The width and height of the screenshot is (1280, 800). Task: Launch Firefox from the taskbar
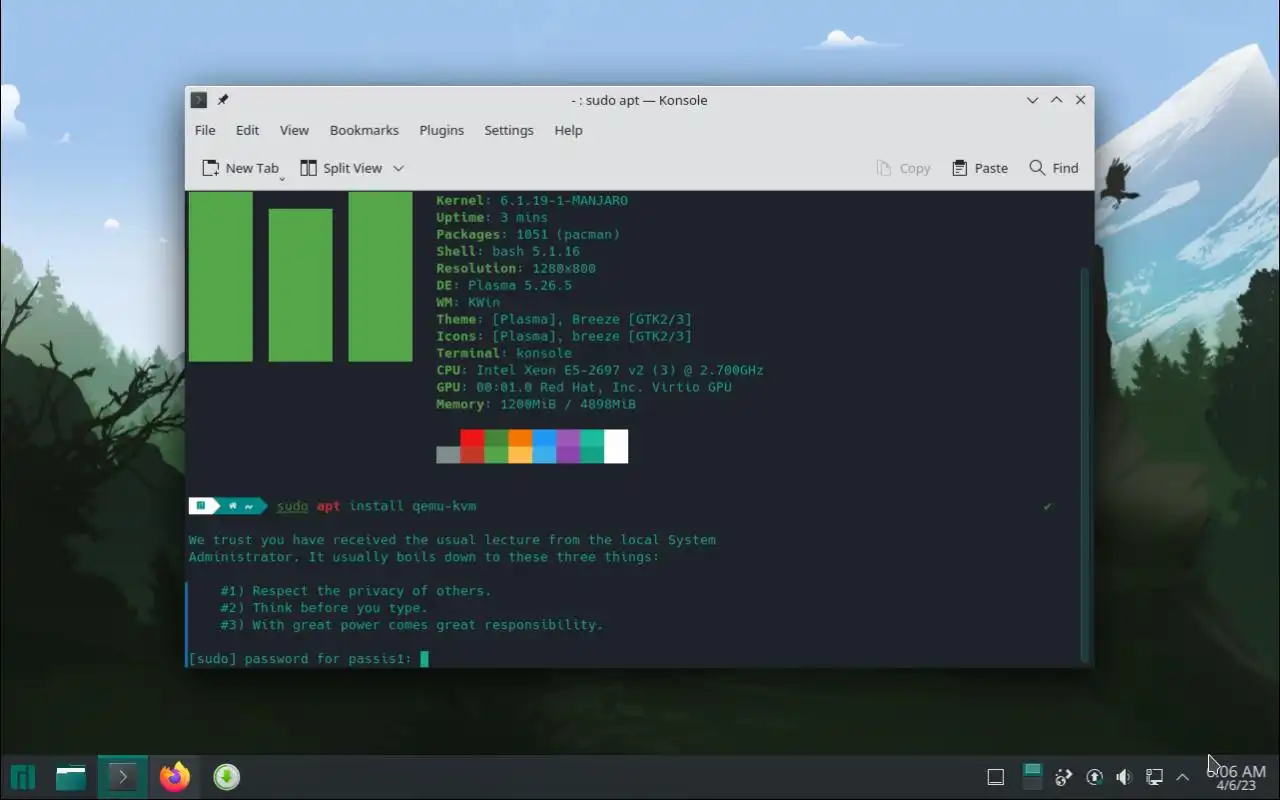point(175,777)
